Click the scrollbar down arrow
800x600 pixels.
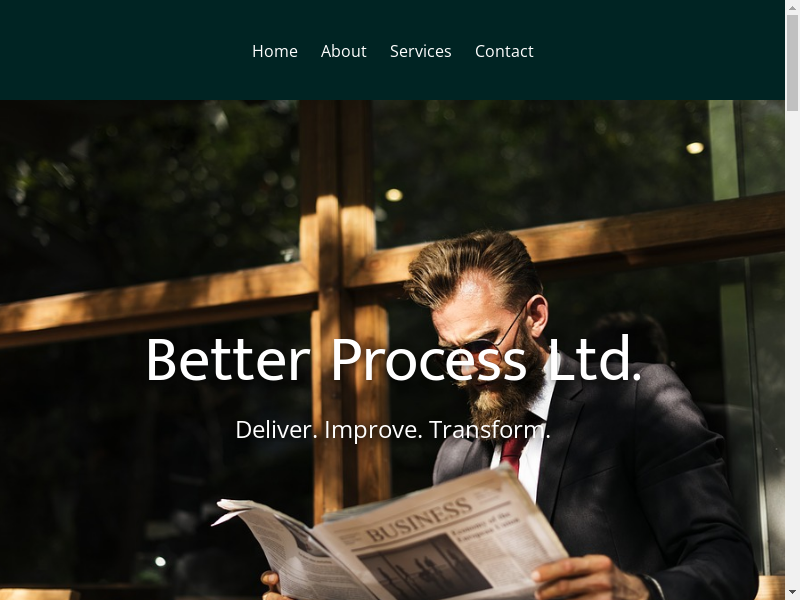tap(792, 594)
